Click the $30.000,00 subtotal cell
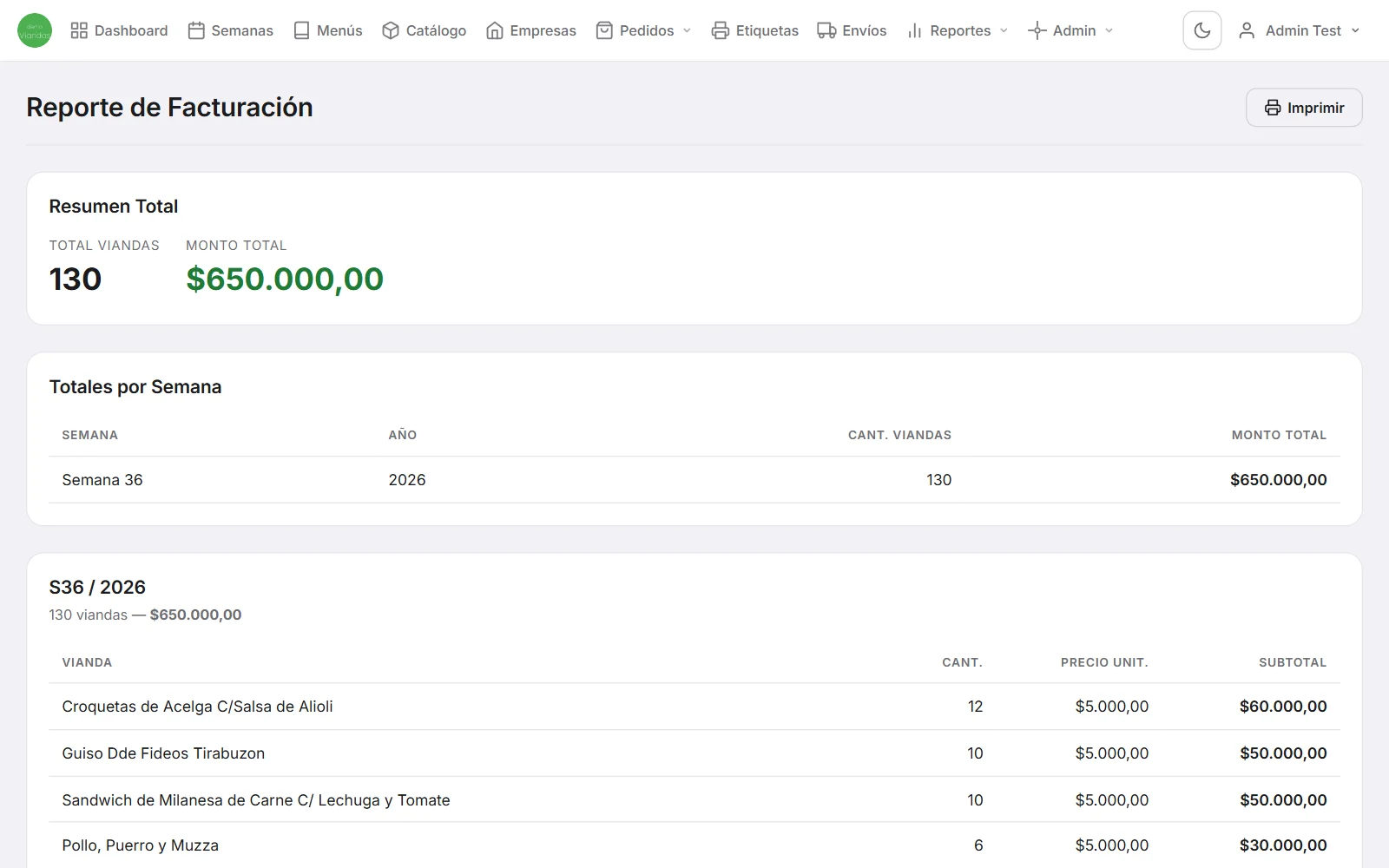This screenshot has width=1389, height=868. tap(1283, 845)
